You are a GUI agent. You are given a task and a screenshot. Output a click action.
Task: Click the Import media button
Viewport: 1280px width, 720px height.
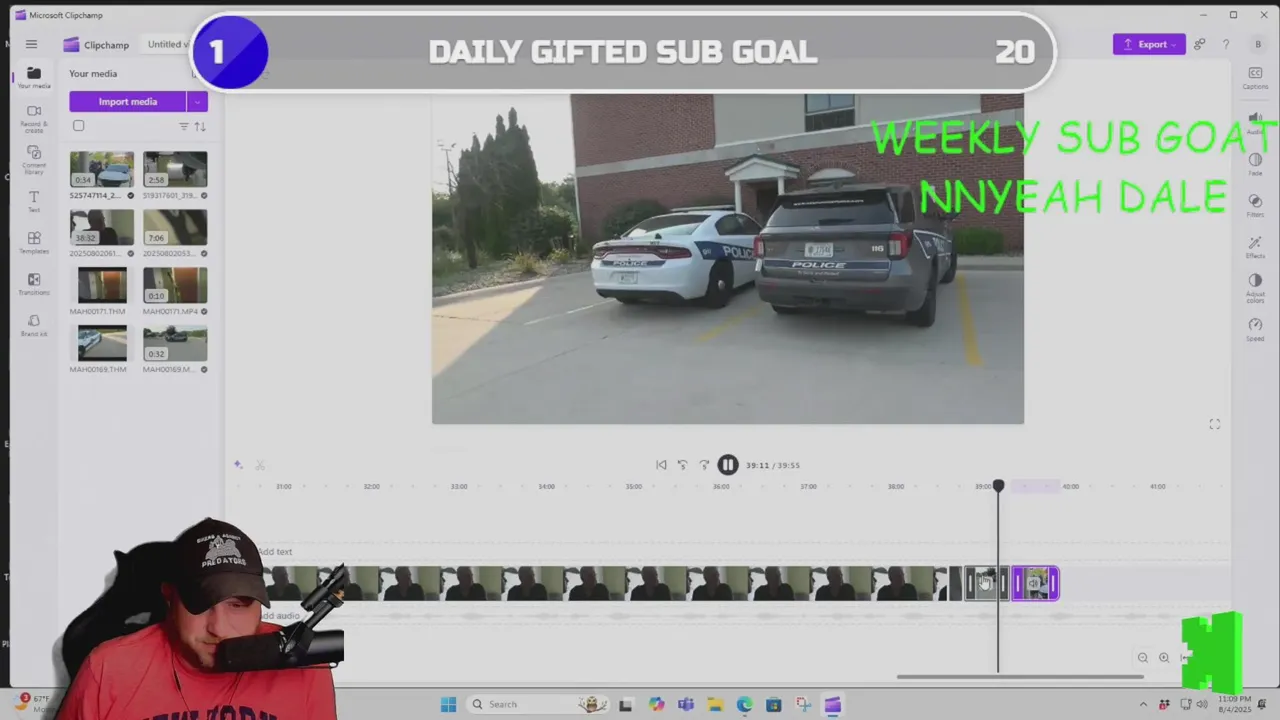128,101
